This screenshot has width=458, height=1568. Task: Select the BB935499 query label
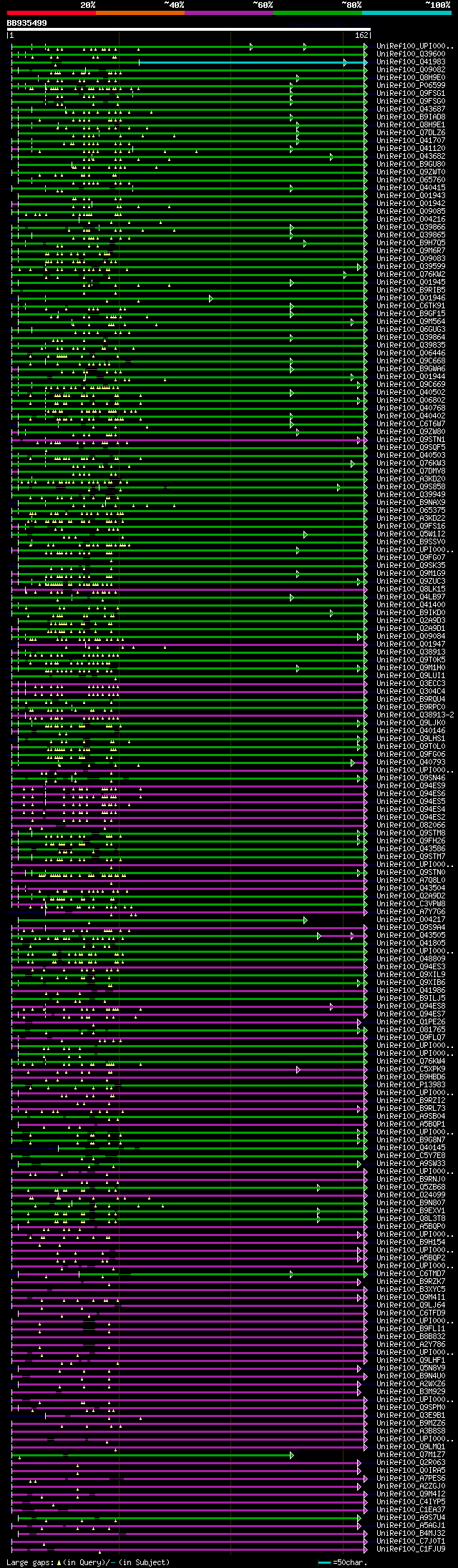[27, 23]
